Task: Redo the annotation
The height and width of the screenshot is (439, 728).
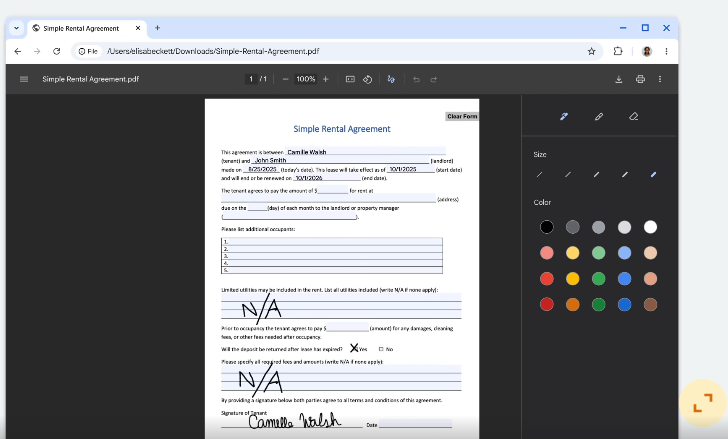Action: tap(434, 79)
